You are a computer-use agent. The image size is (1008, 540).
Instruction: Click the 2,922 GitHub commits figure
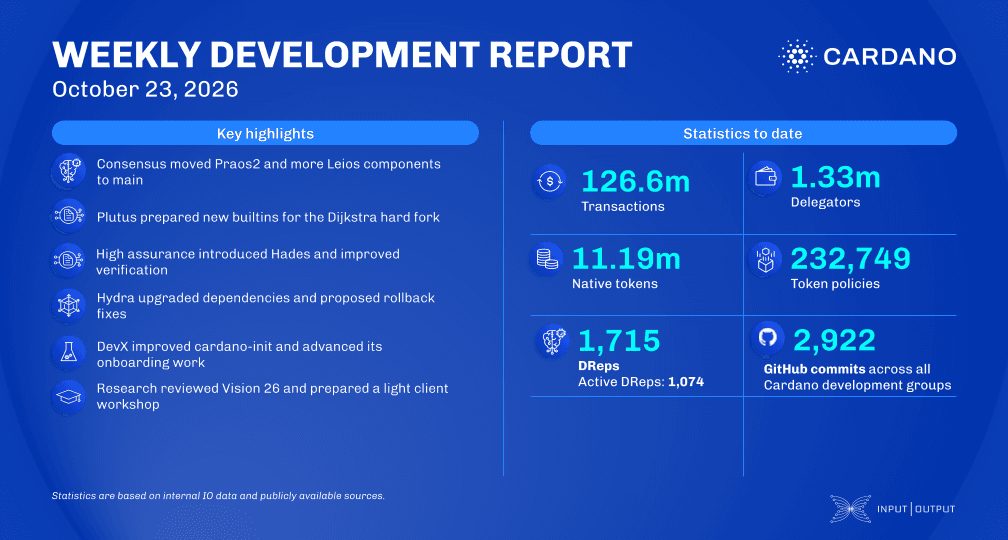click(835, 341)
